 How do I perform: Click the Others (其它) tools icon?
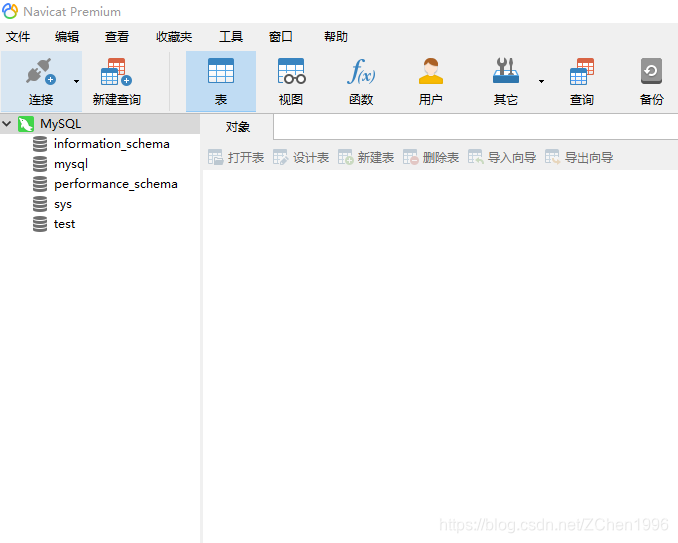click(505, 70)
